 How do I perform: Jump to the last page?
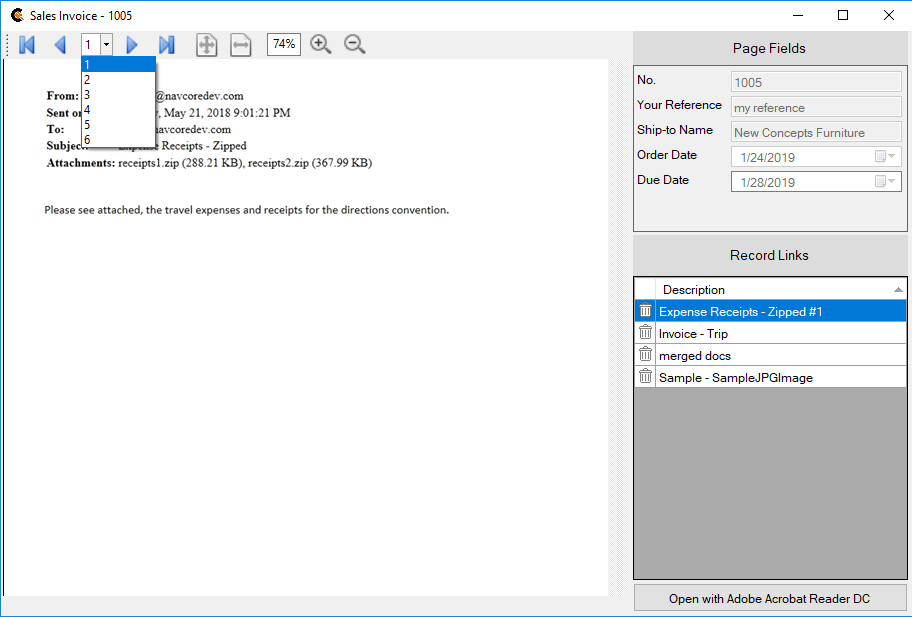pos(166,45)
